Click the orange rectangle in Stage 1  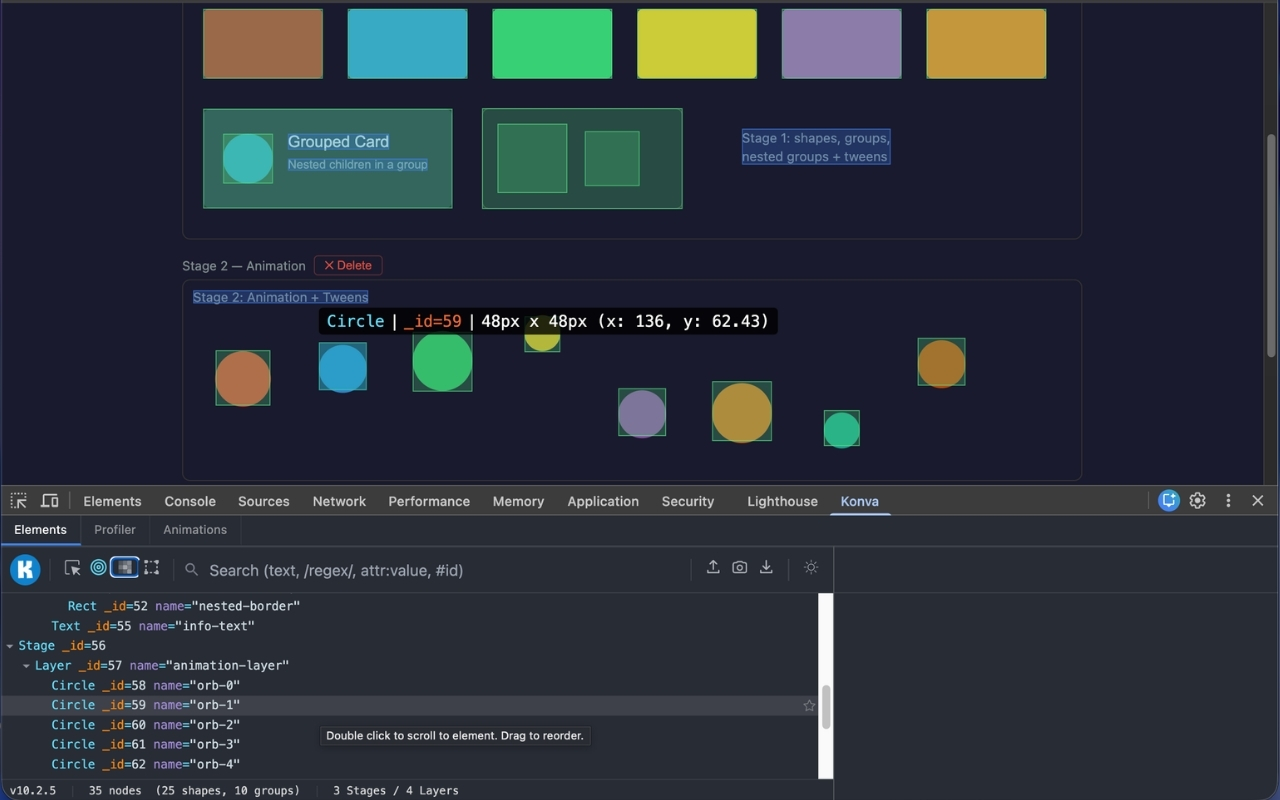coord(986,44)
